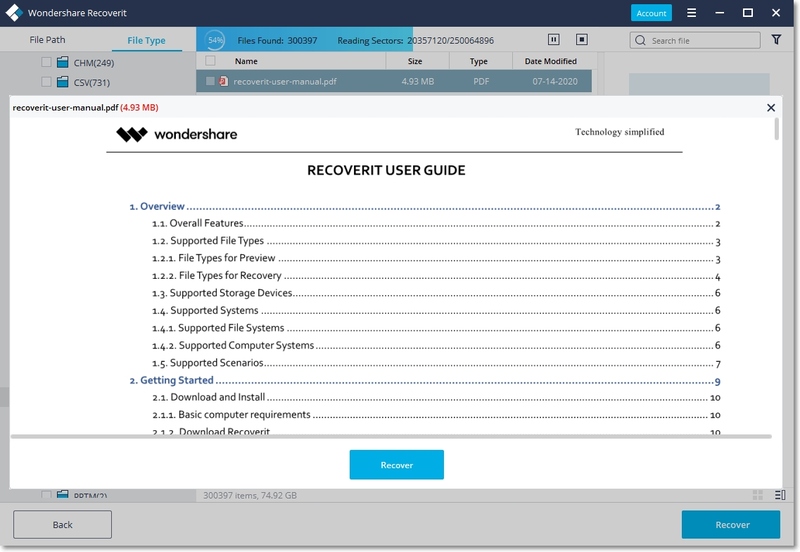Click the Account button in title bar
800x552 pixels.
click(x=651, y=13)
